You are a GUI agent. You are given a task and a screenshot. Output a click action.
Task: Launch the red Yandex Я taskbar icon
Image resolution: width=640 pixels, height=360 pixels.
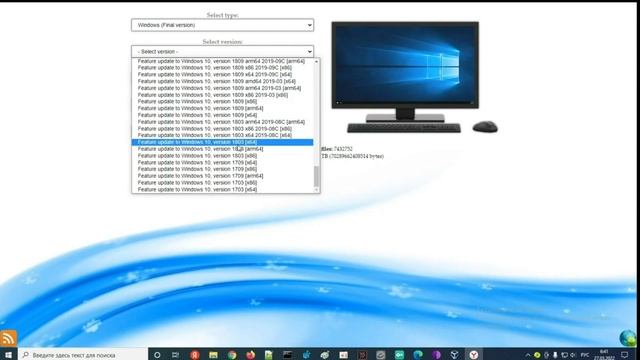click(195, 355)
